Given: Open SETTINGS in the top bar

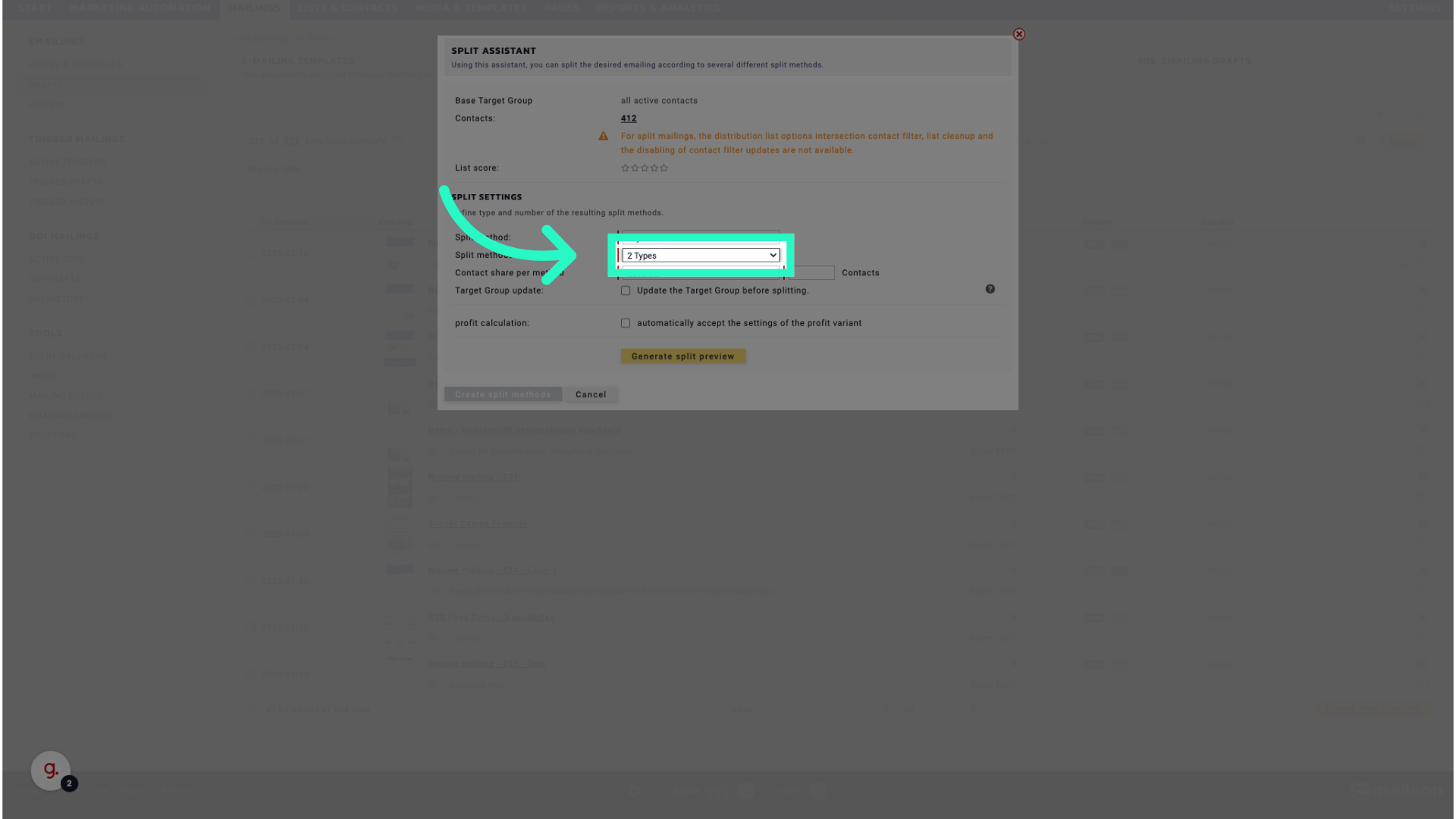Looking at the screenshot, I should pyautogui.click(x=1414, y=8).
